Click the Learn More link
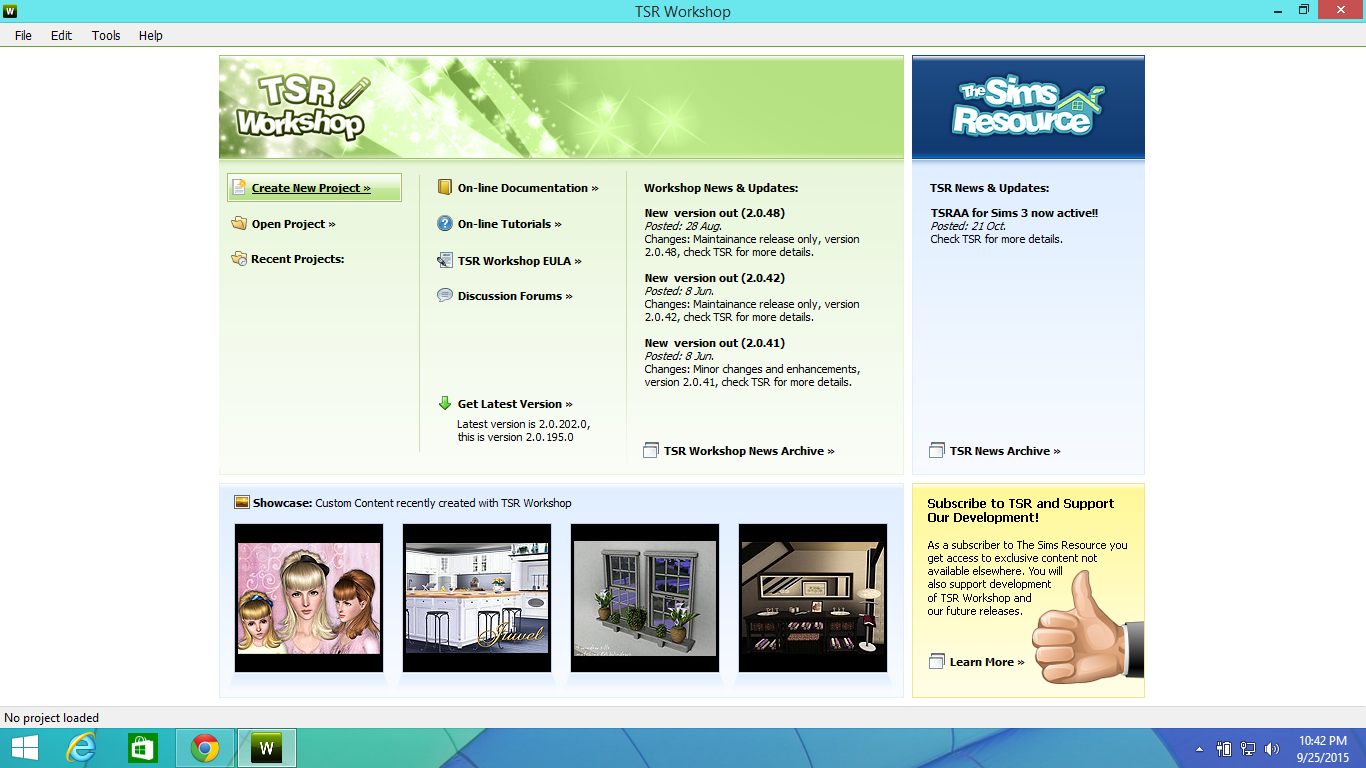Viewport: 1366px width, 768px height. click(987, 662)
